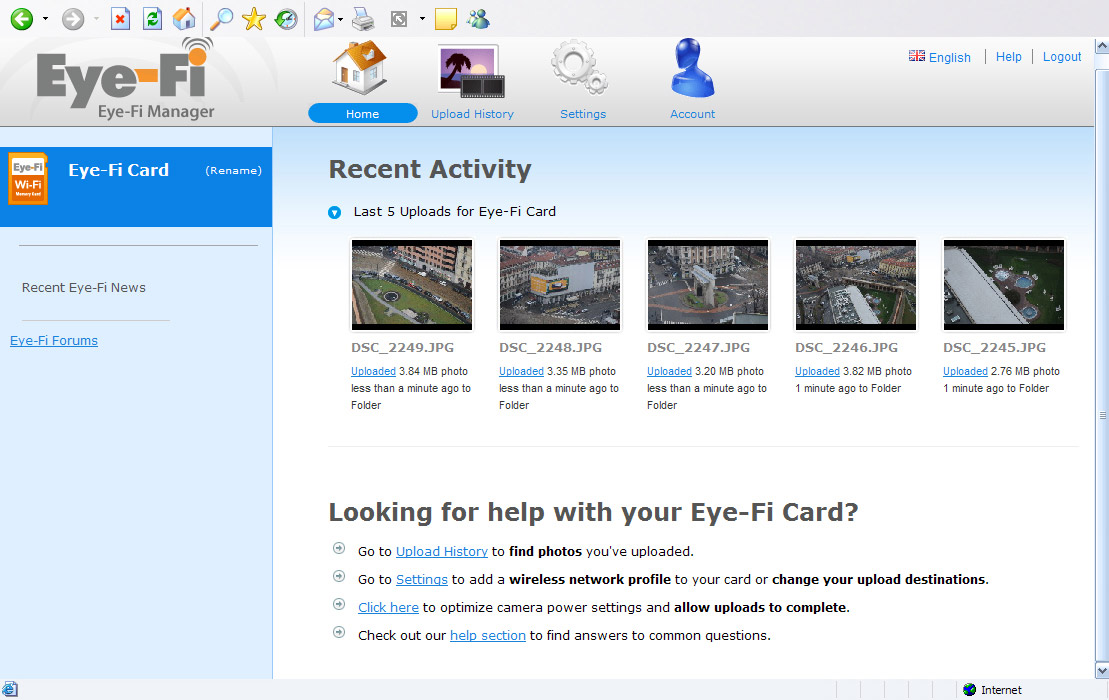
Task: Click the grey Forward arrow button
Action: (73, 18)
